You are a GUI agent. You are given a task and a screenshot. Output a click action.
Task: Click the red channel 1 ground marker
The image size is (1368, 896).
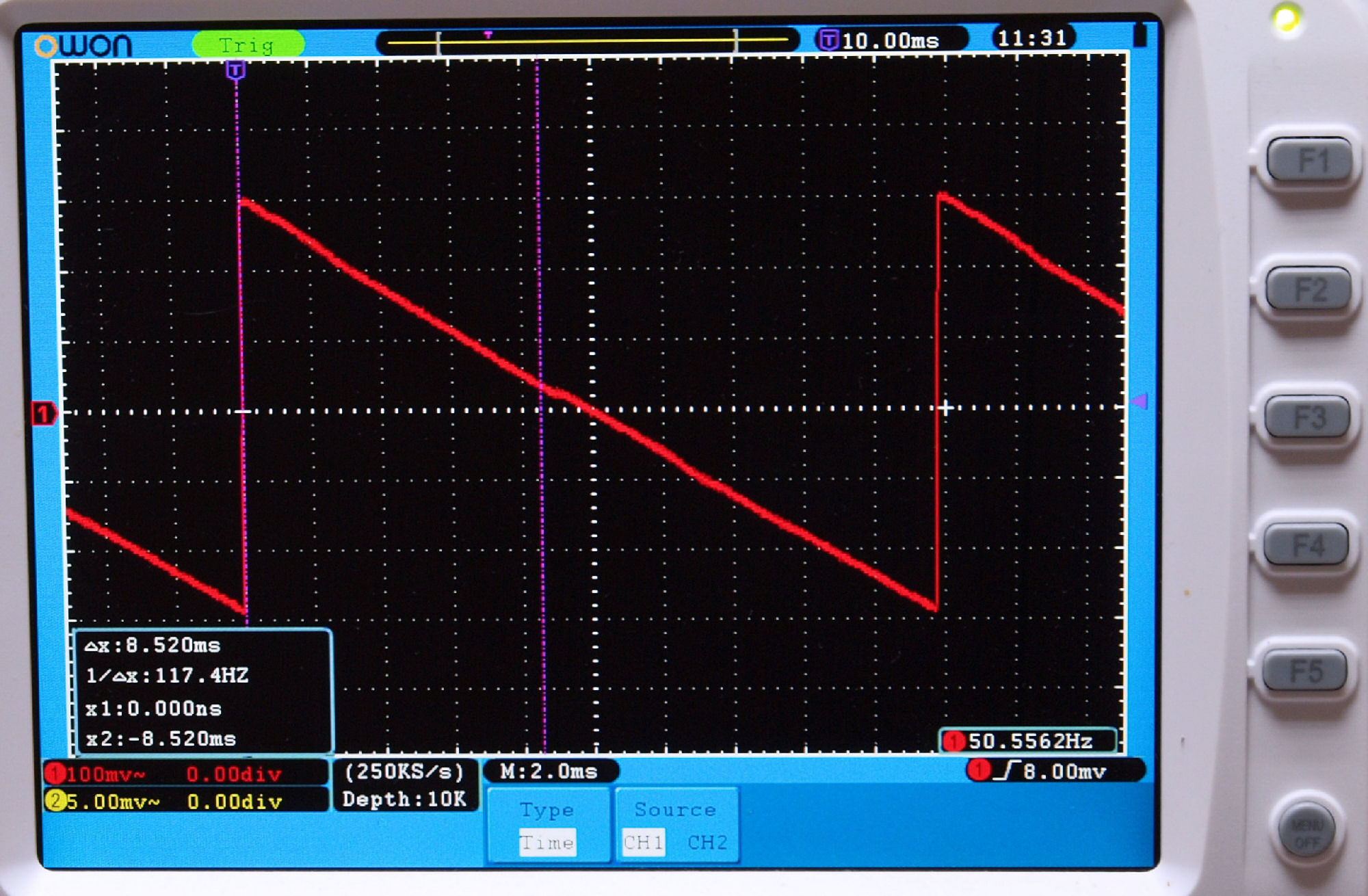pos(44,414)
